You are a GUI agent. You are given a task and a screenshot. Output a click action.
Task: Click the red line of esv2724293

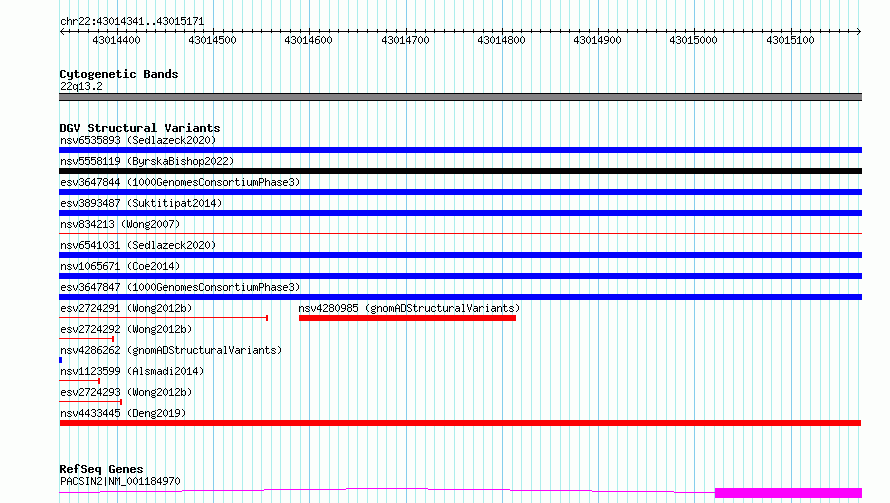point(90,402)
